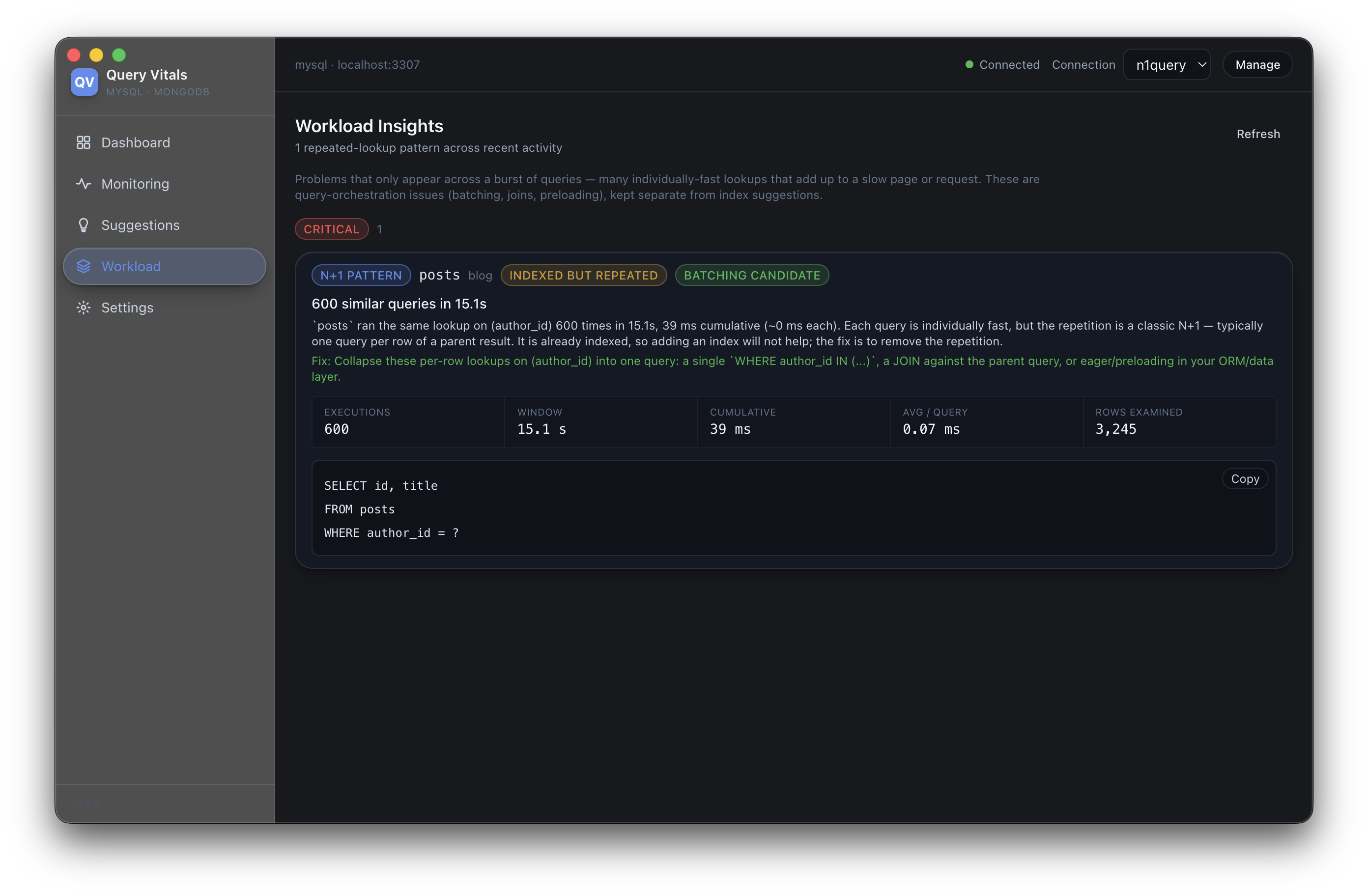Click the critical count number 1

[x=379, y=229]
